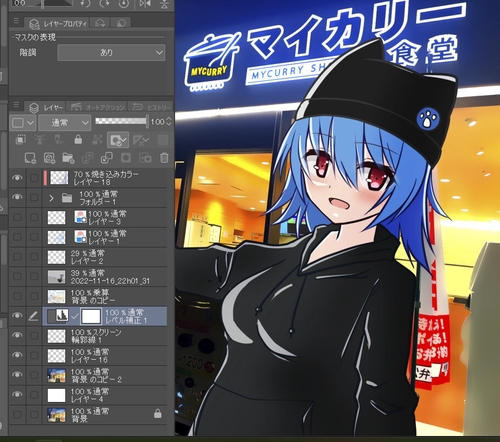
Task: Apply mask to layer icon
Action: click(145, 158)
